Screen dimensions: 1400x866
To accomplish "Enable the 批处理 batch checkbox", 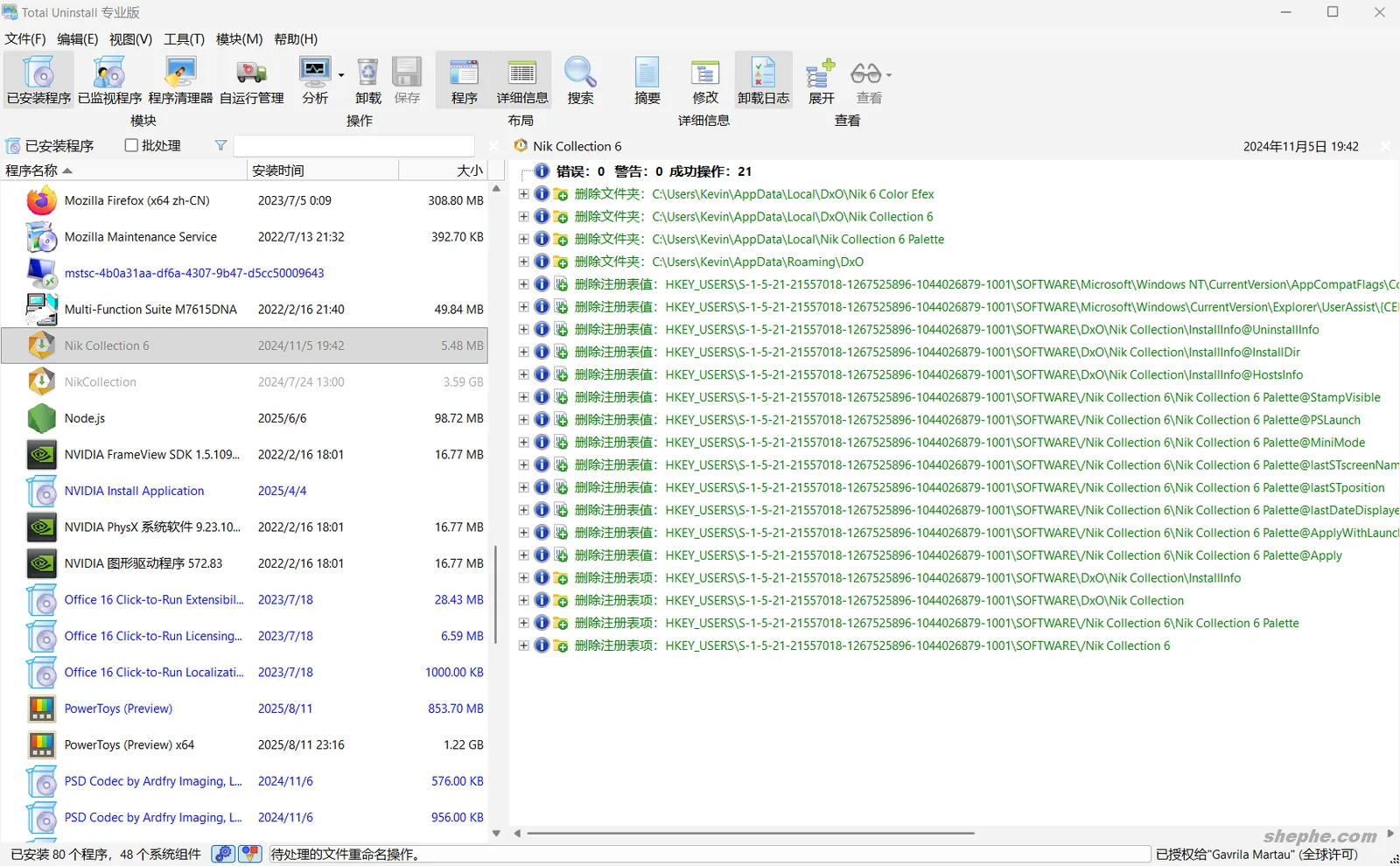I will pyautogui.click(x=132, y=146).
